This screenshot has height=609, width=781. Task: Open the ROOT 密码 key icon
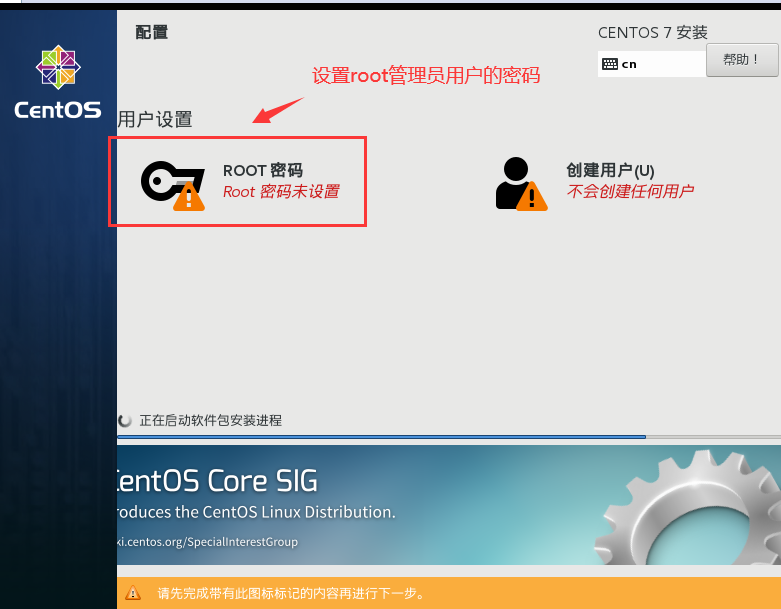(173, 186)
